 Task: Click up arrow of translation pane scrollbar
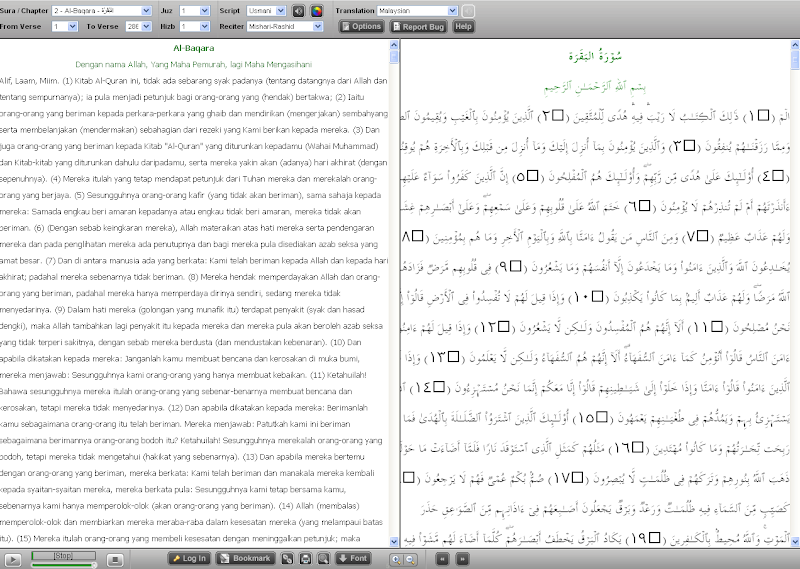coord(394,45)
